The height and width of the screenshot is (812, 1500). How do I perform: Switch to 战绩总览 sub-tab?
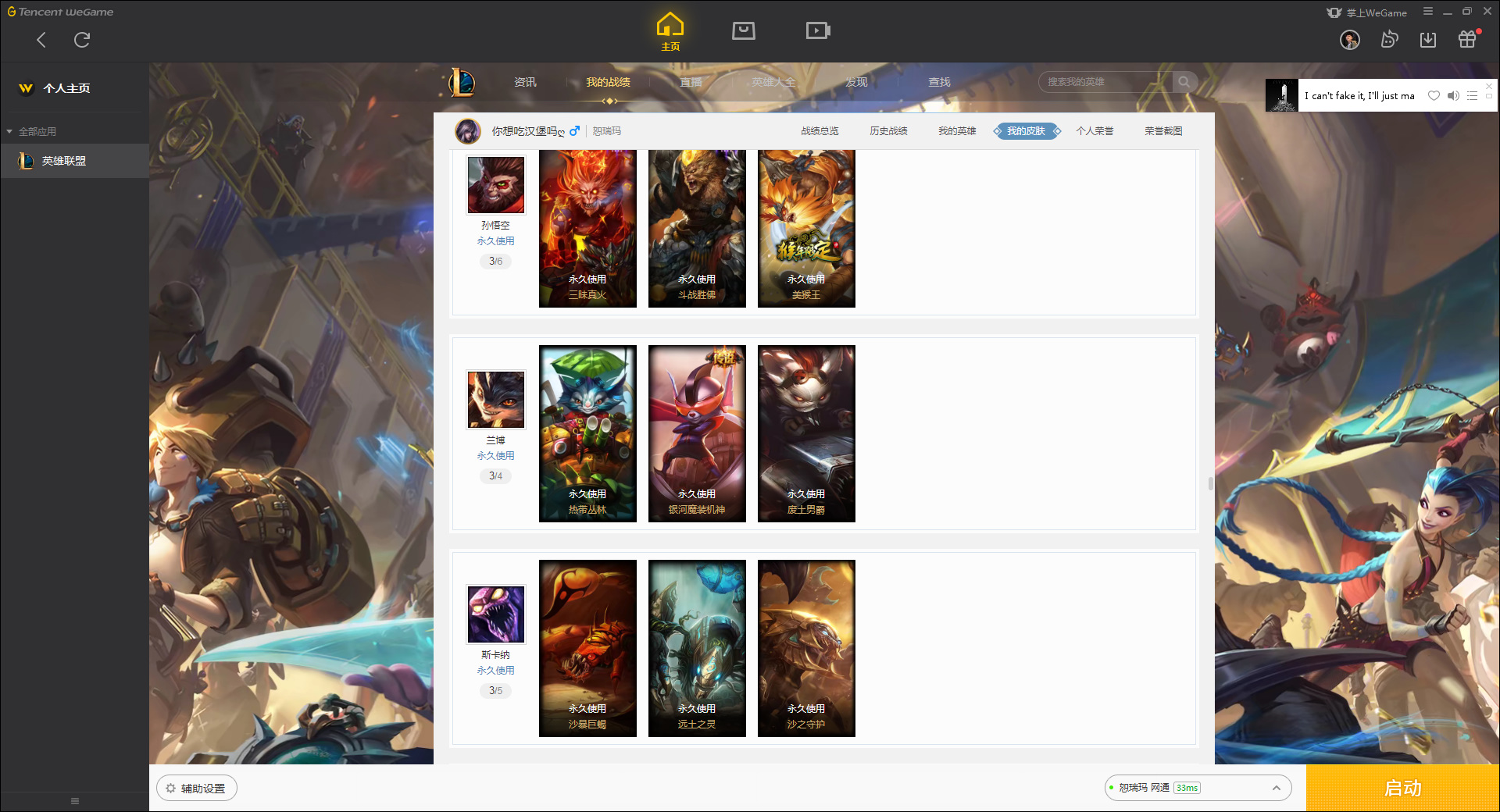tap(820, 131)
